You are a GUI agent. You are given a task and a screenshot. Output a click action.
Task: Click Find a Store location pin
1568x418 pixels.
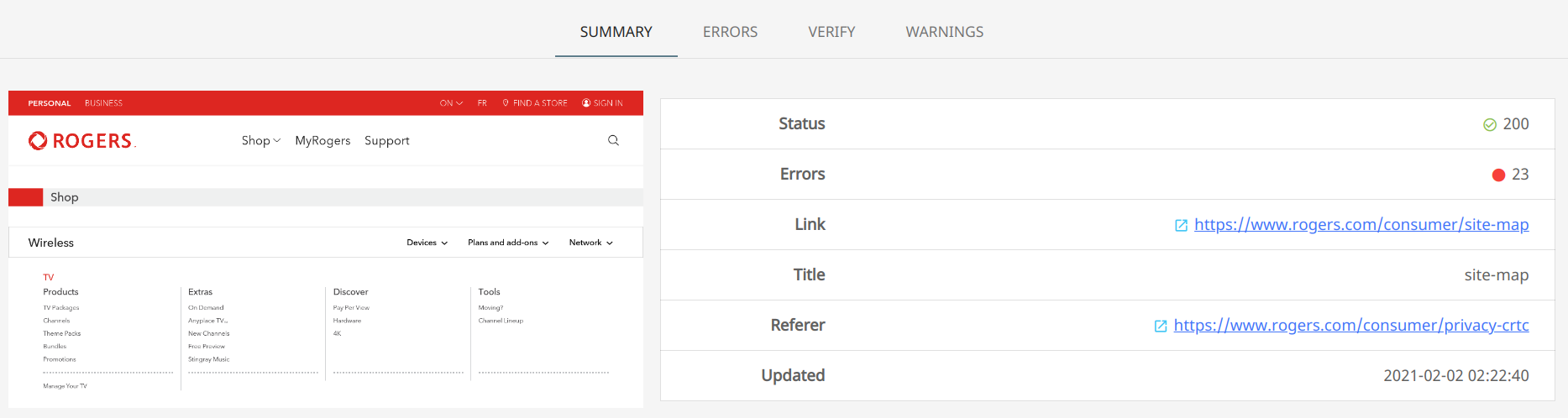(506, 103)
